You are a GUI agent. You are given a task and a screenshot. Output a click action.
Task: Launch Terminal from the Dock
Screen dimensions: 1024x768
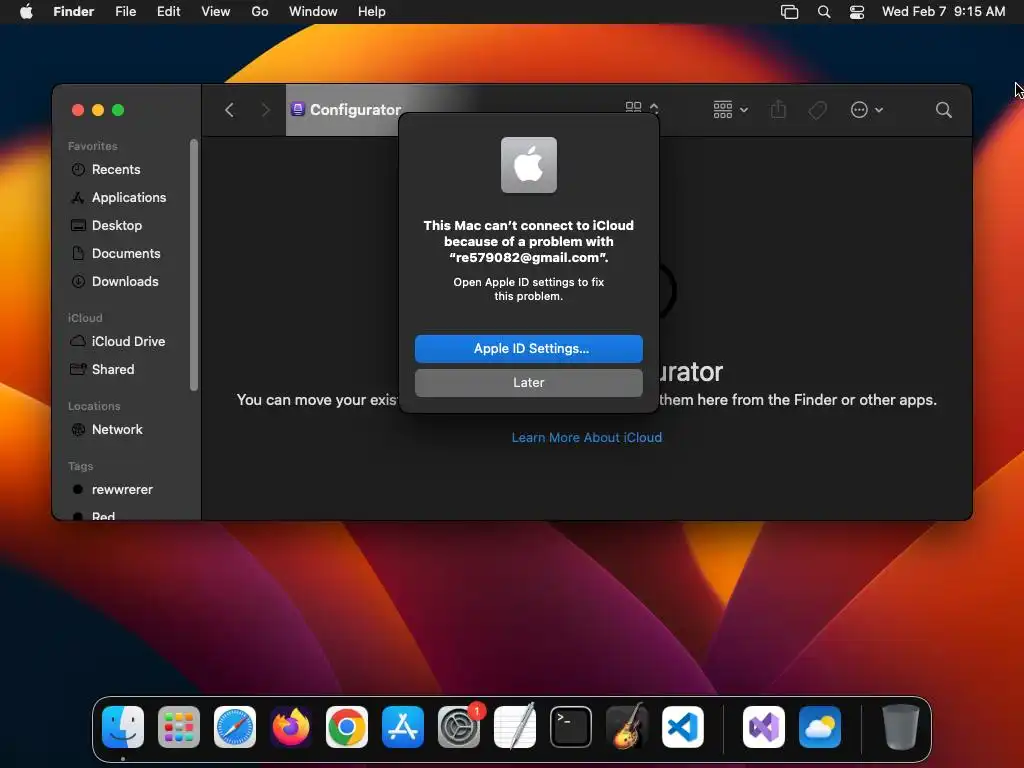click(571, 727)
